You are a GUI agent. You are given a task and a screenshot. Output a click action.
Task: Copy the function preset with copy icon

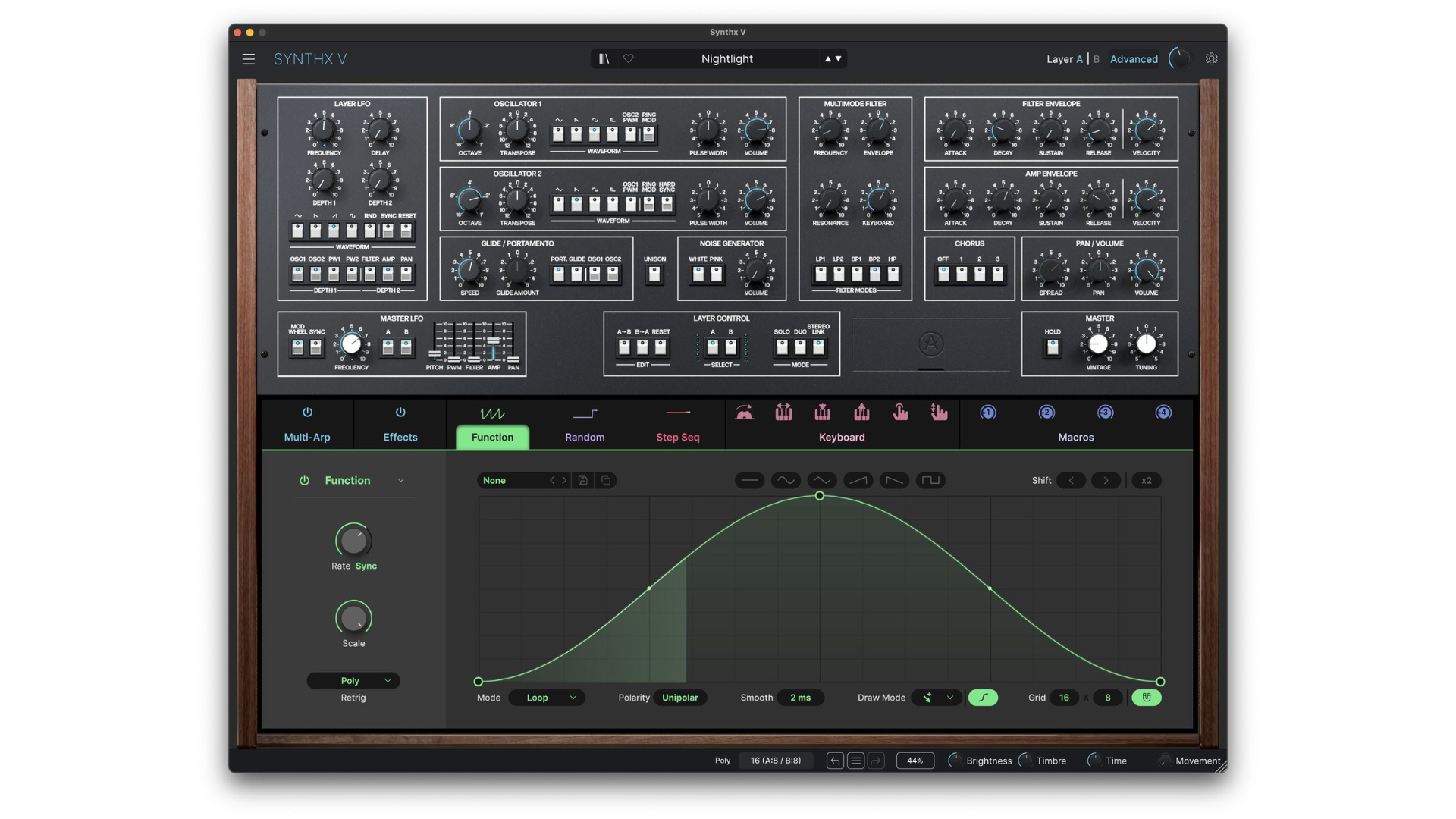point(606,480)
